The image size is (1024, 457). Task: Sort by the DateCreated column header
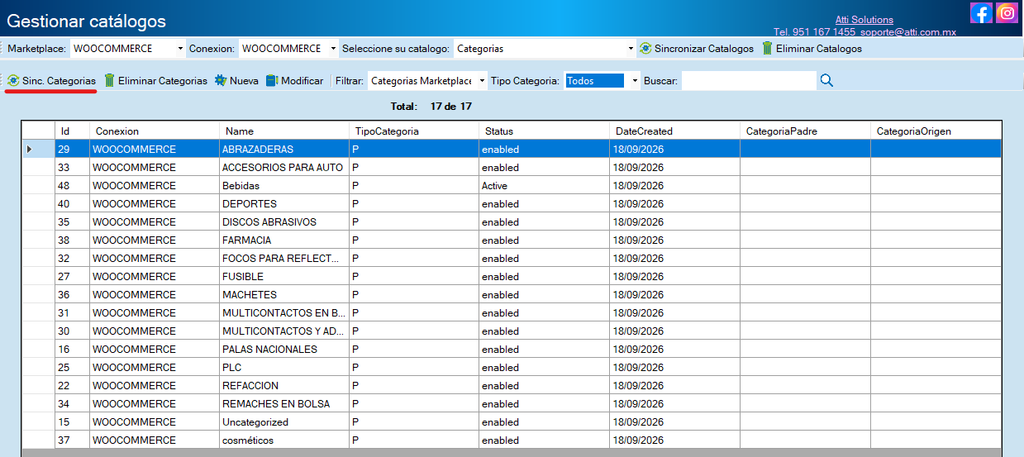tap(675, 131)
